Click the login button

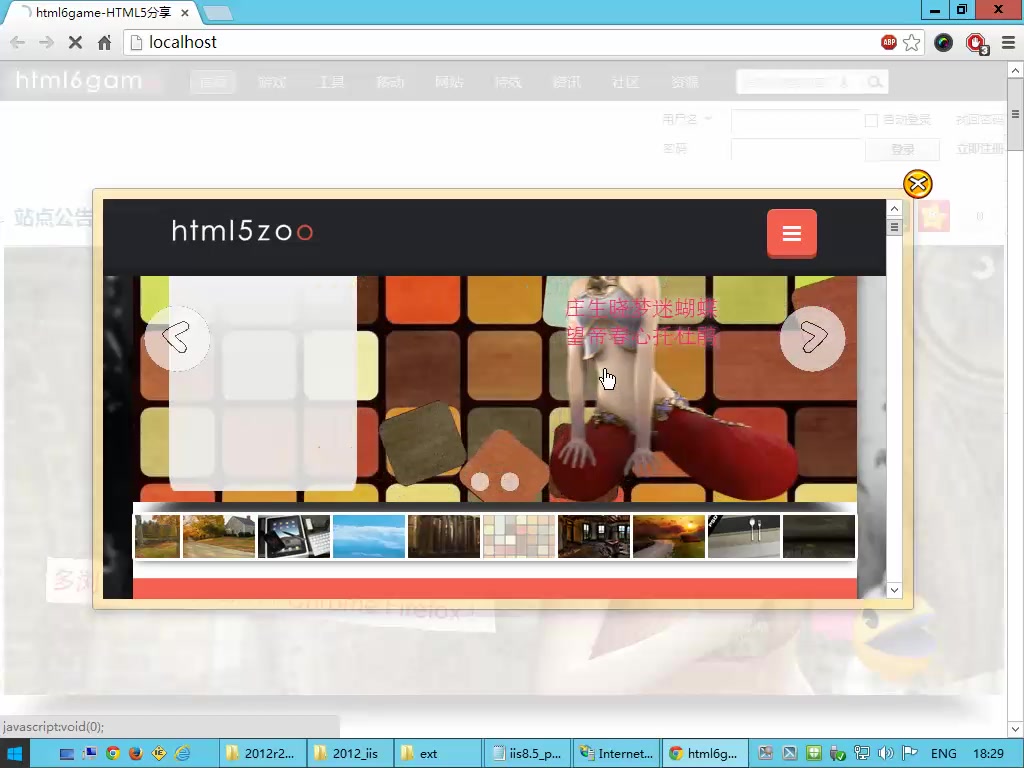(903, 150)
